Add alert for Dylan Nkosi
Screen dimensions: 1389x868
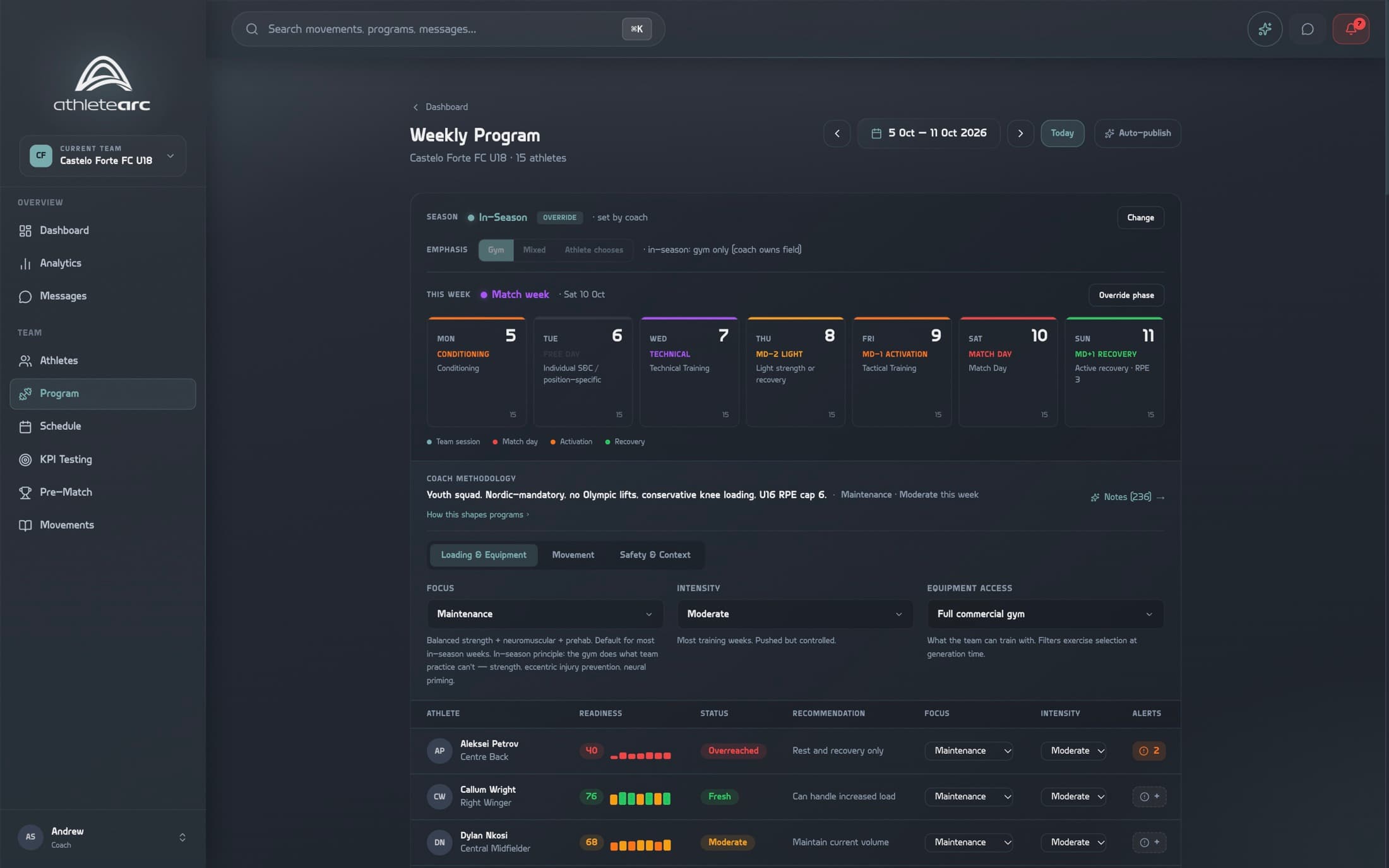[1149, 842]
